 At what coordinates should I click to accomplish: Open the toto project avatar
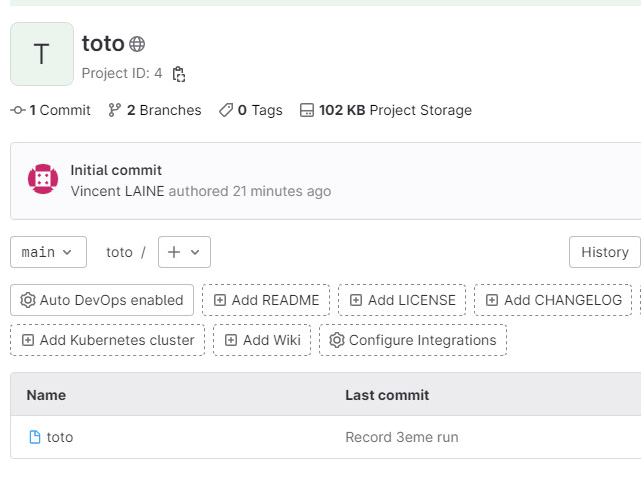(x=42, y=54)
